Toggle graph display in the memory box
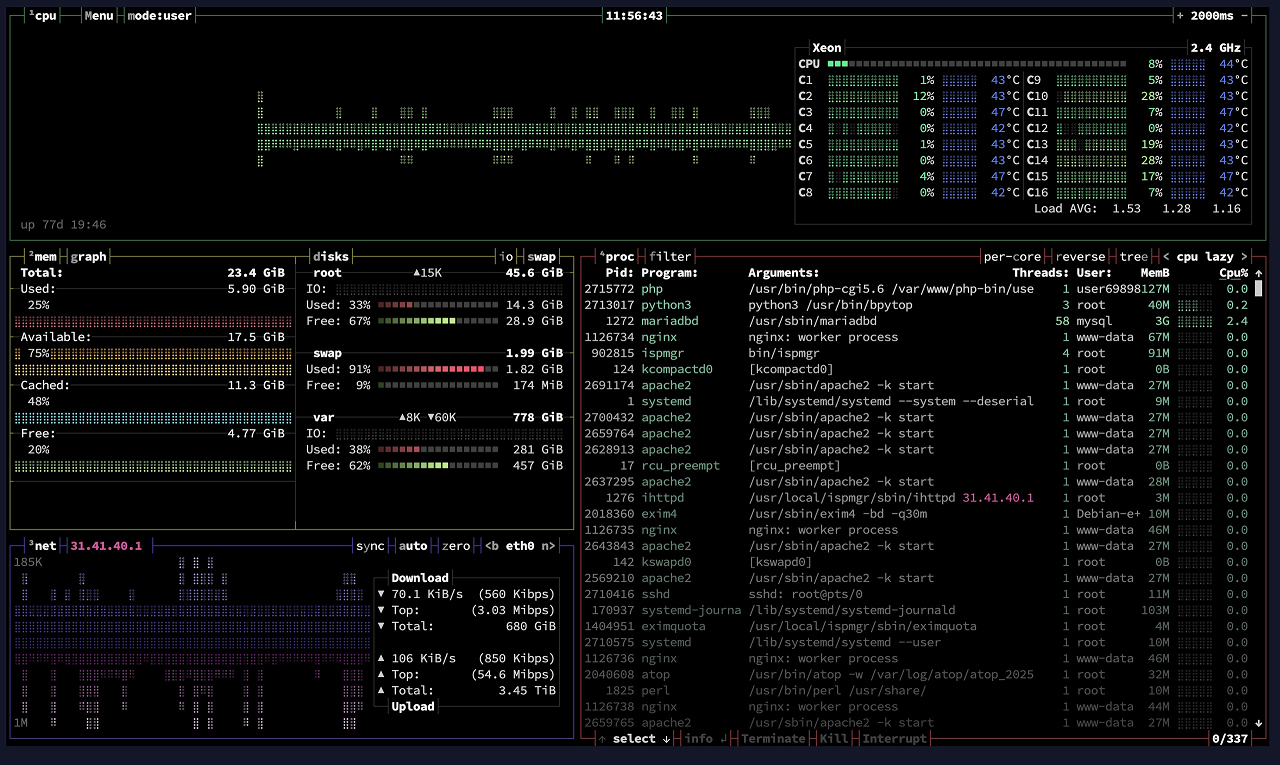The image size is (1280, 765). point(88,257)
